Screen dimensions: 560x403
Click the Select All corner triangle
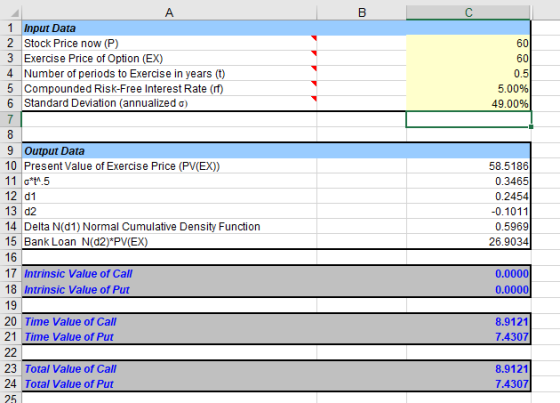(x=15, y=14)
